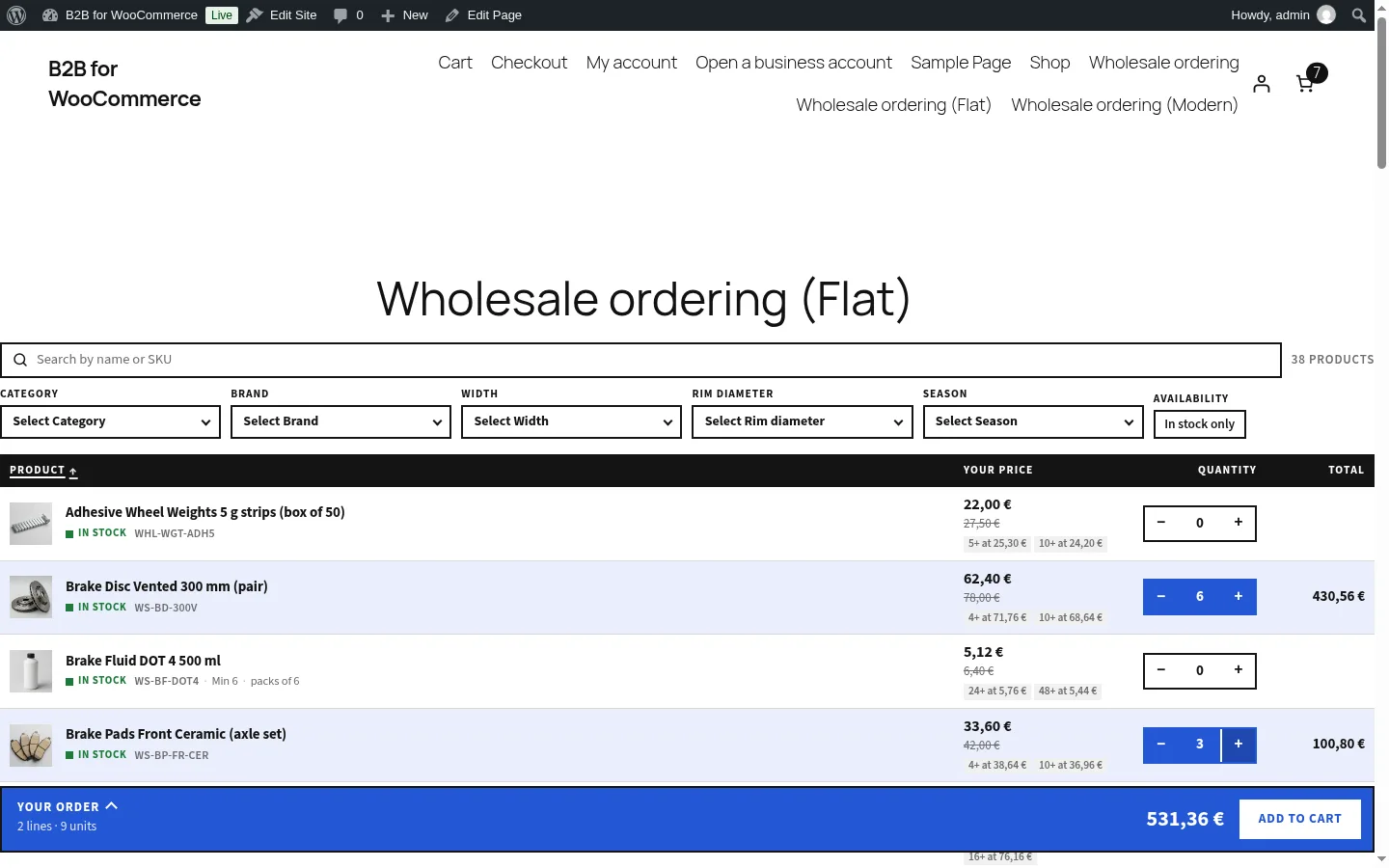Click Adhesive Wheel Weights product thumbnail

pyautogui.click(x=31, y=524)
